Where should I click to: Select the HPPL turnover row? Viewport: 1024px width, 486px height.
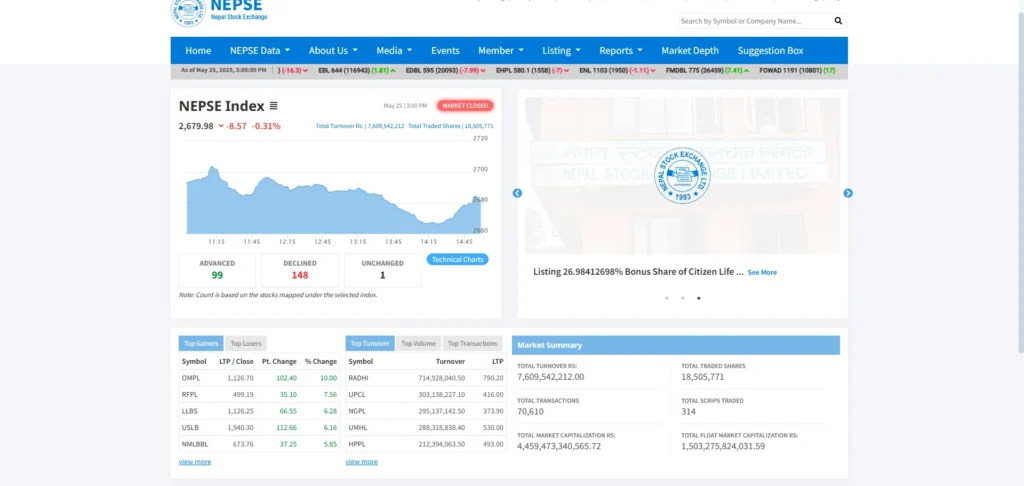426,444
